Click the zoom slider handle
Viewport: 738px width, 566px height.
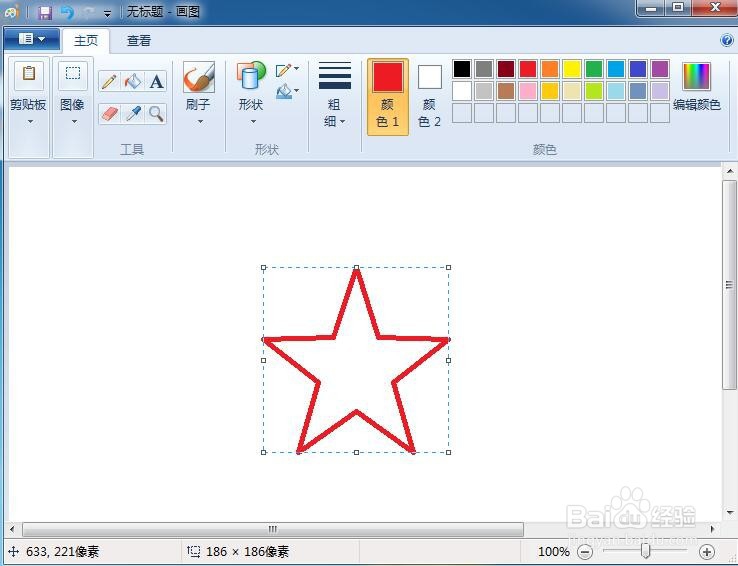[646, 551]
